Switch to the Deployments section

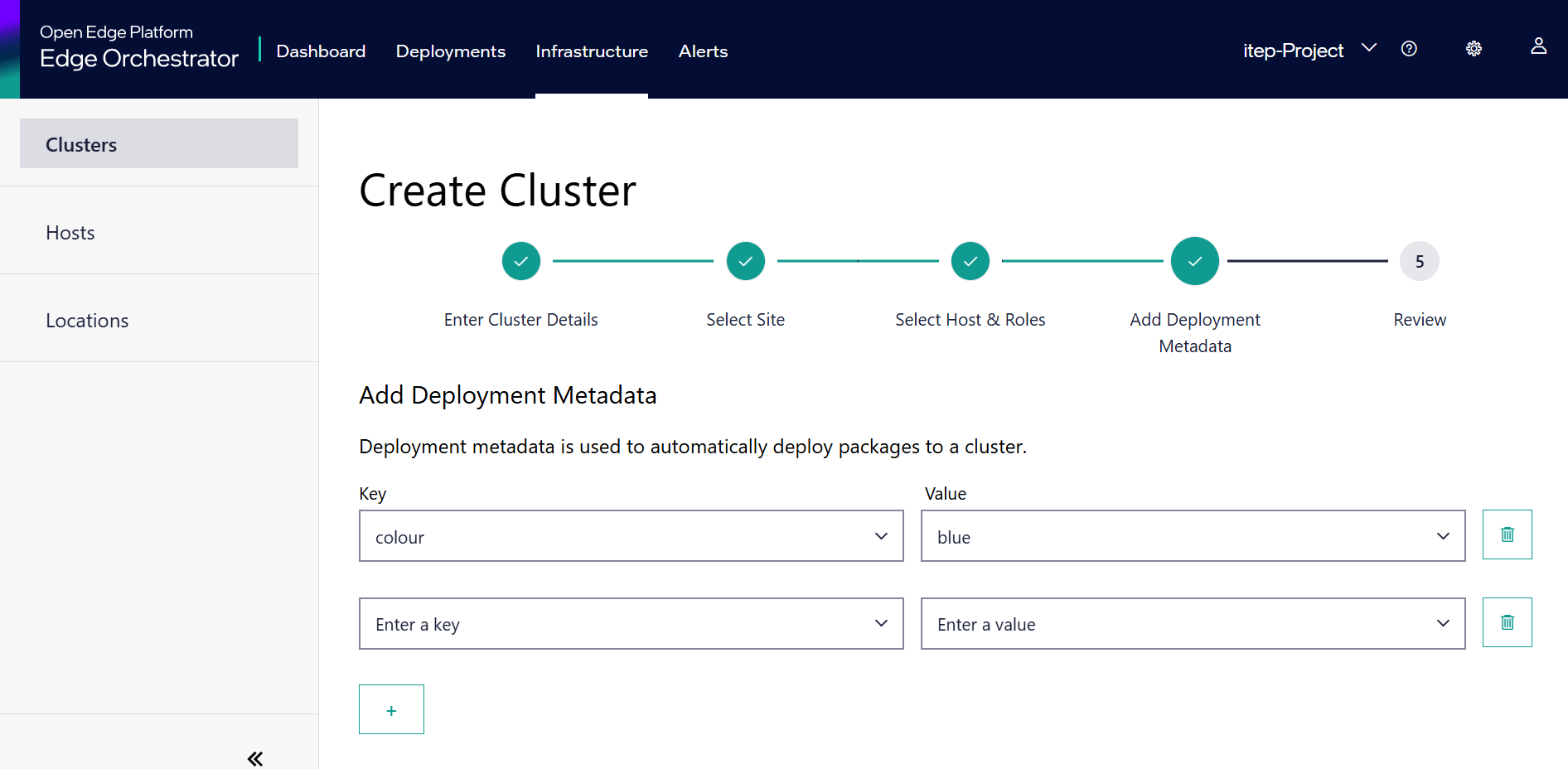450,51
